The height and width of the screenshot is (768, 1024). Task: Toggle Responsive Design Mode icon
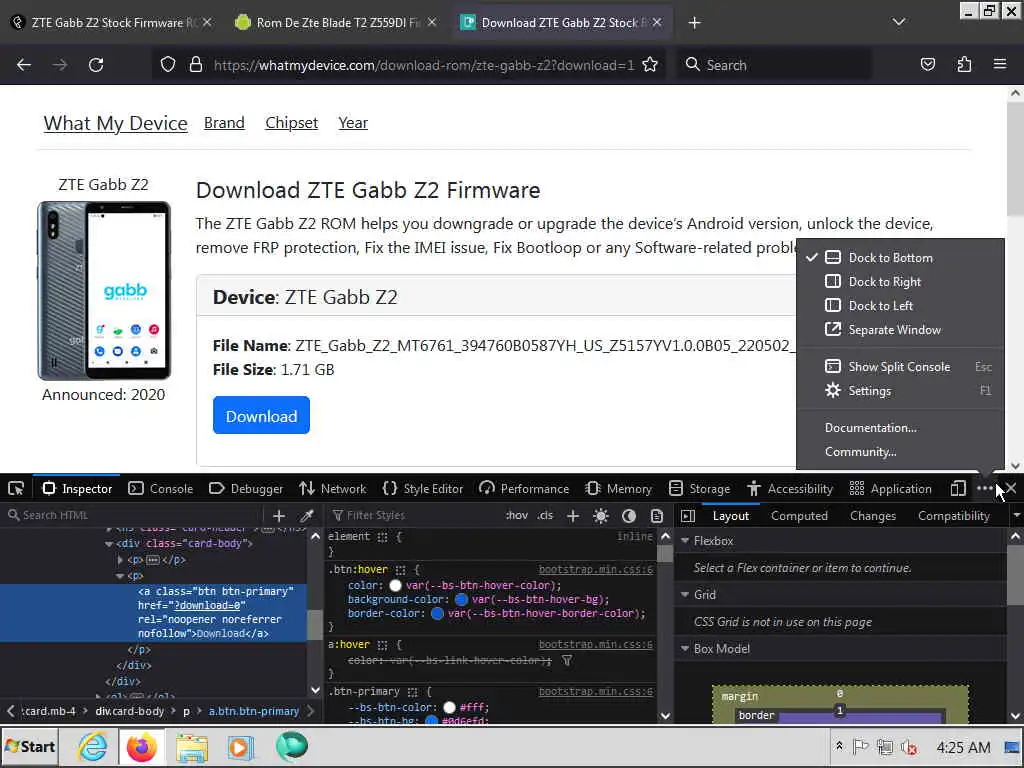click(x=958, y=488)
